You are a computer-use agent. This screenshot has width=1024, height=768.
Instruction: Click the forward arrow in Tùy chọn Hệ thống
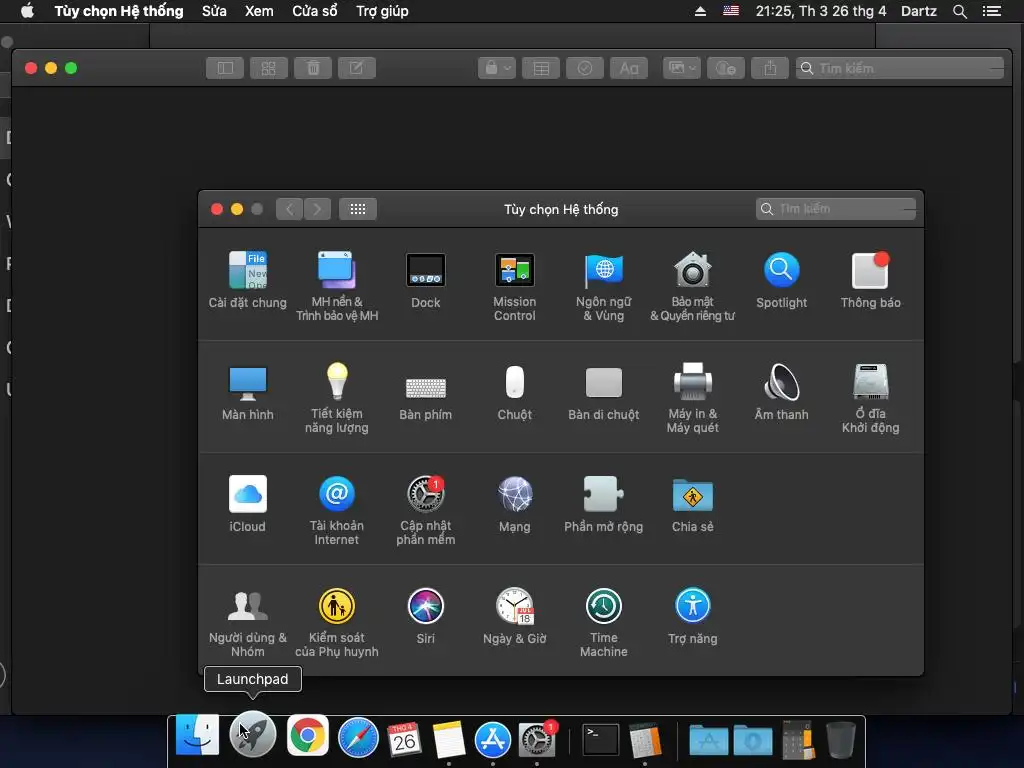tap(317, 209)
